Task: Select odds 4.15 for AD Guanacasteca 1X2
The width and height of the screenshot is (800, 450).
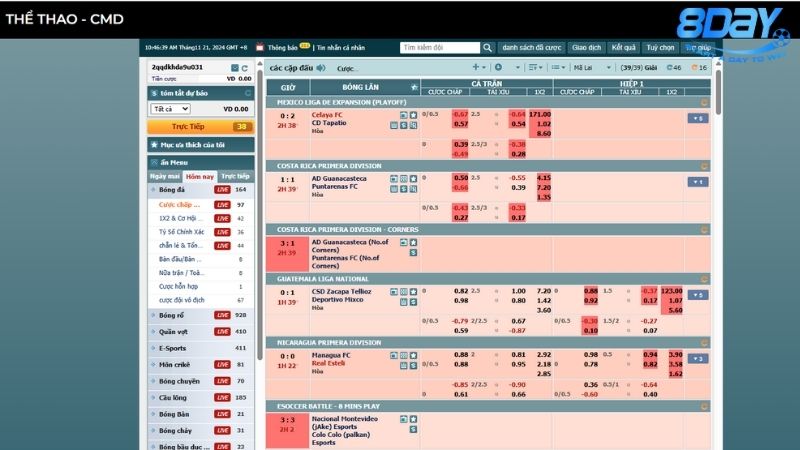Action: pyautogui.click(x=544, y=178)
